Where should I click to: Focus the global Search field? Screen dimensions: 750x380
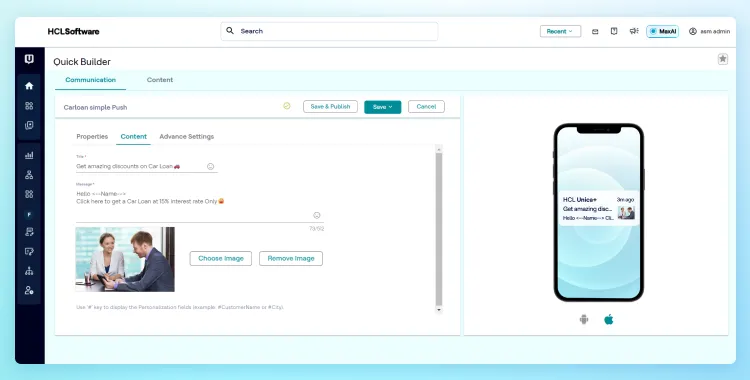tap(329, 31)
